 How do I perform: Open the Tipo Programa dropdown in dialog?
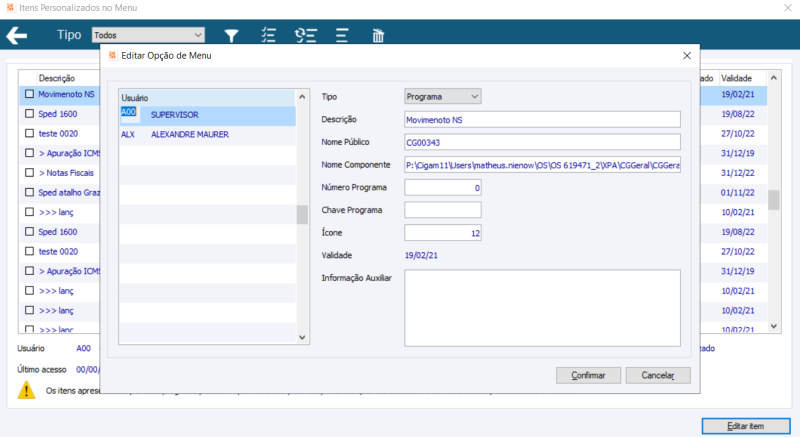point(442,96)
